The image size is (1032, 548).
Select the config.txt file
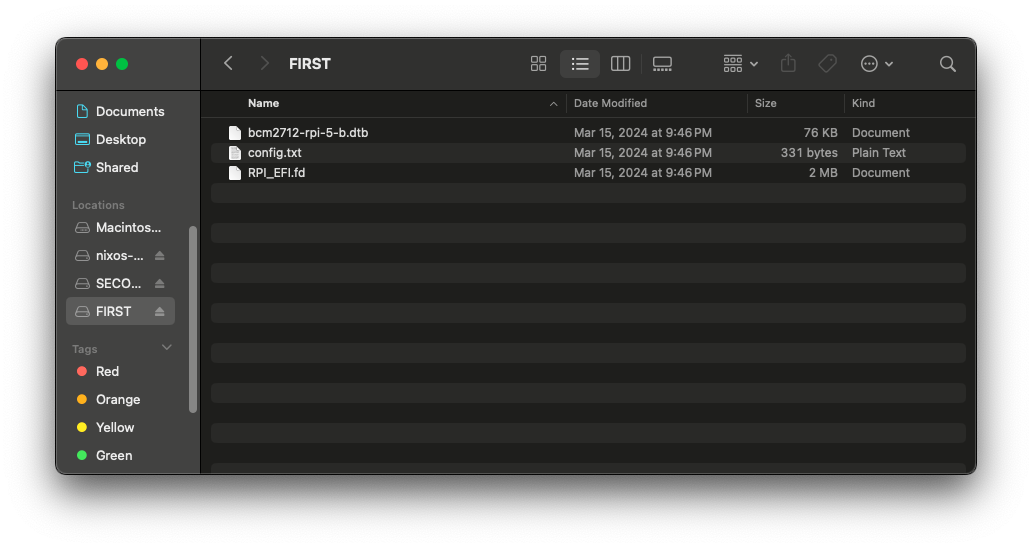(x=588, y=153)
